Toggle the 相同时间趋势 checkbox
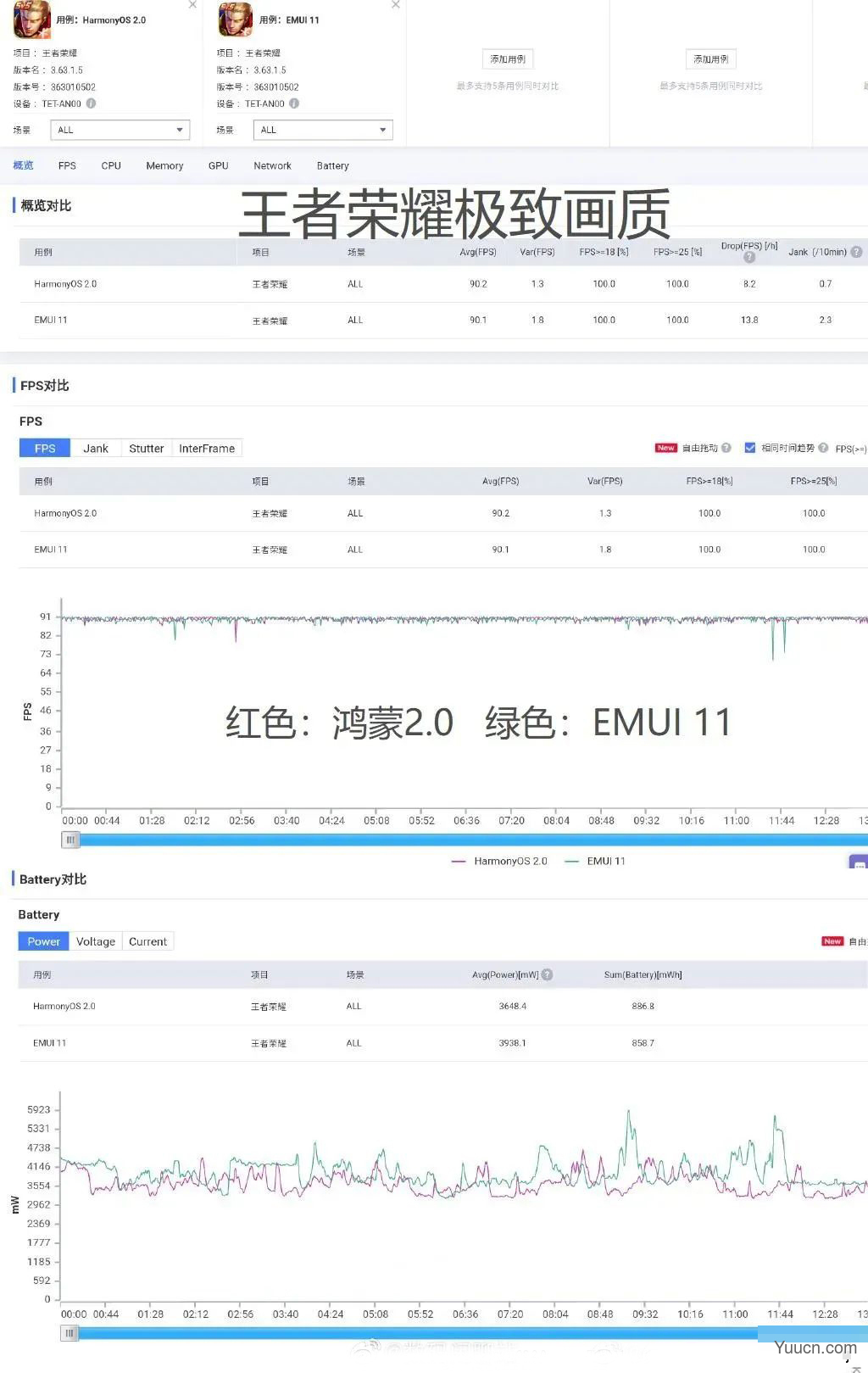Viewport: 868px width, 1373px height. pos(750,448)
